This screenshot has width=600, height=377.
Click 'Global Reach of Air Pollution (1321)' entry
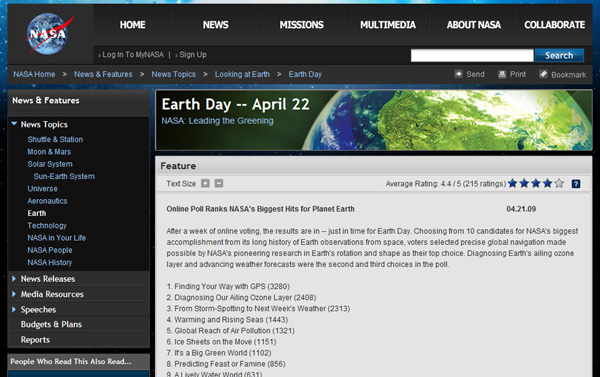pyautogui.click(x=231, y=331)
